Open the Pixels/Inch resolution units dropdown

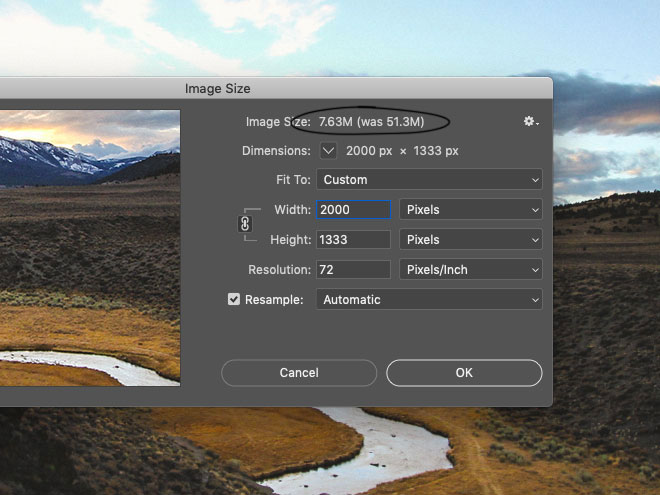(471, 269)
